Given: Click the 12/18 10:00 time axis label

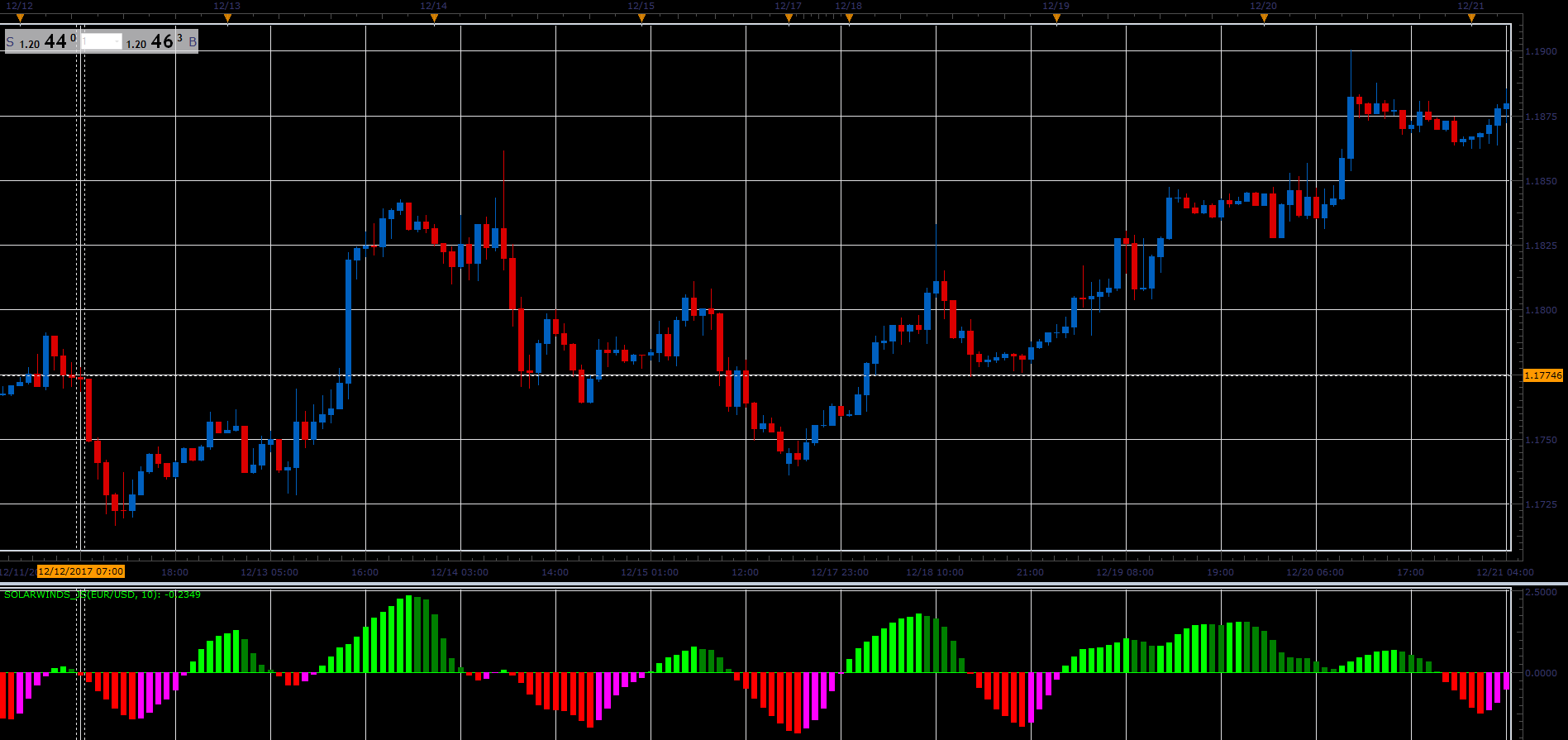Looking at the screenshot, I should click(x=935, y=572).
